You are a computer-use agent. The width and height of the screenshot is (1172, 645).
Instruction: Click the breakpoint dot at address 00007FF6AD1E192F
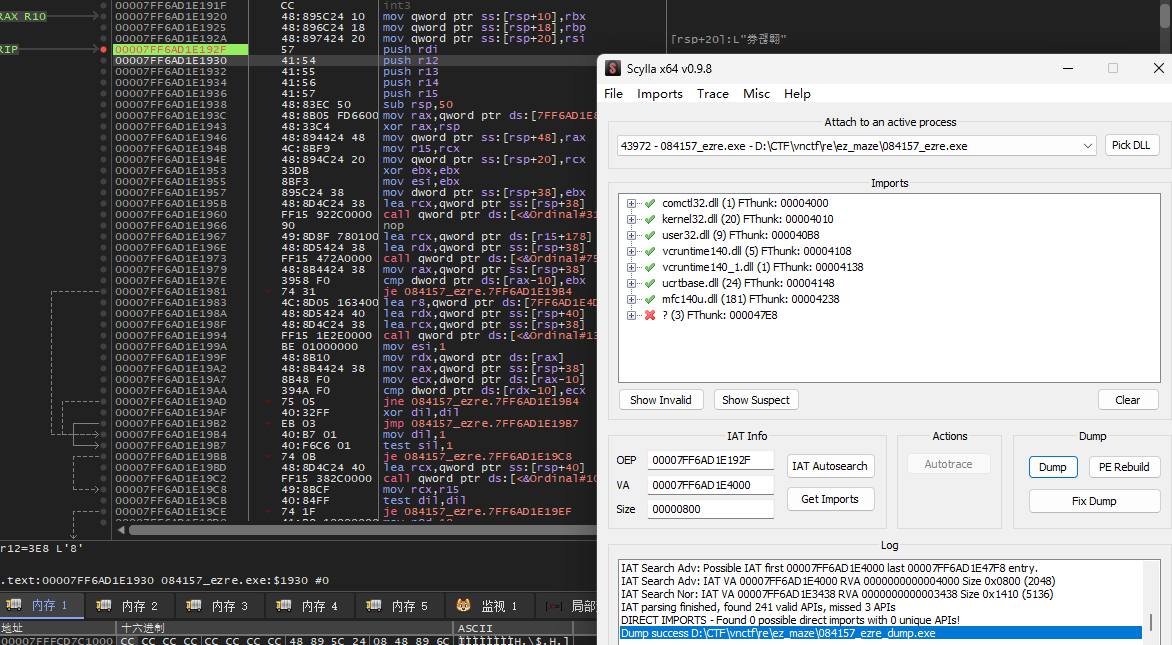[x=103, y=49]
